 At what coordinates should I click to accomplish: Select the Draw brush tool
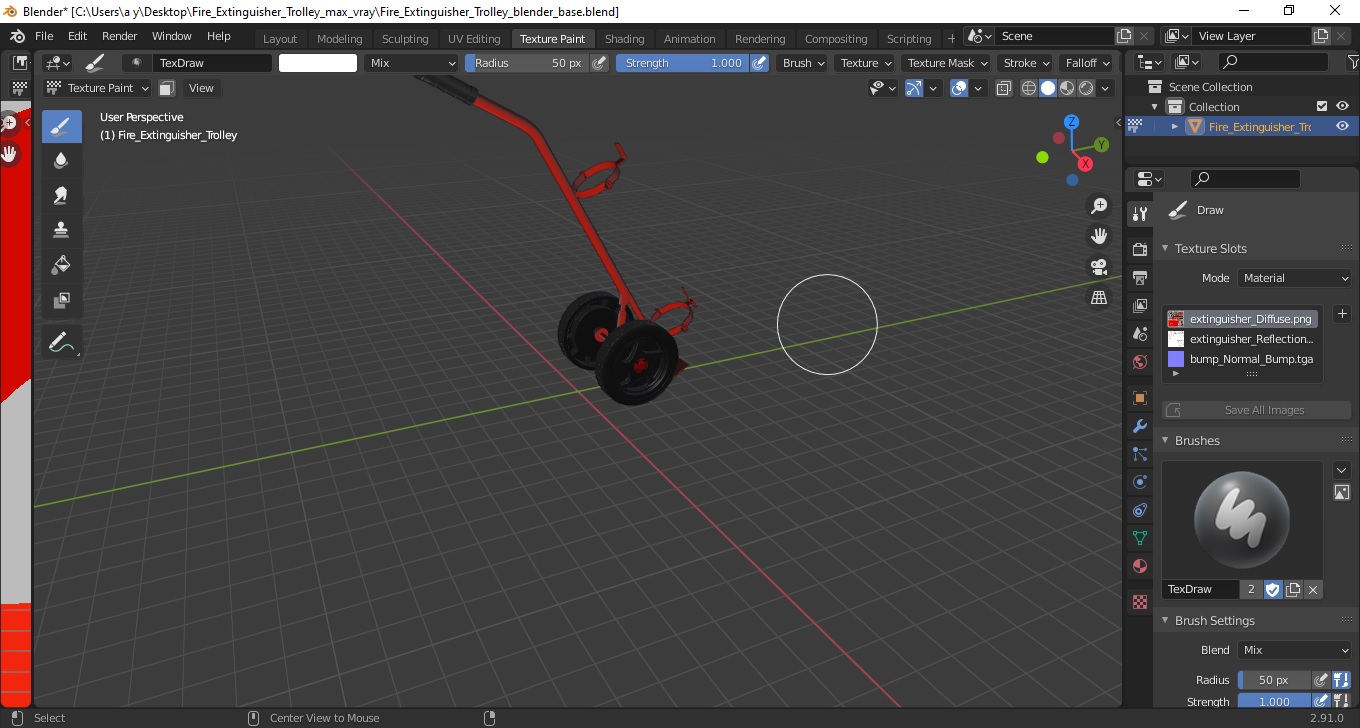point(61,126)
